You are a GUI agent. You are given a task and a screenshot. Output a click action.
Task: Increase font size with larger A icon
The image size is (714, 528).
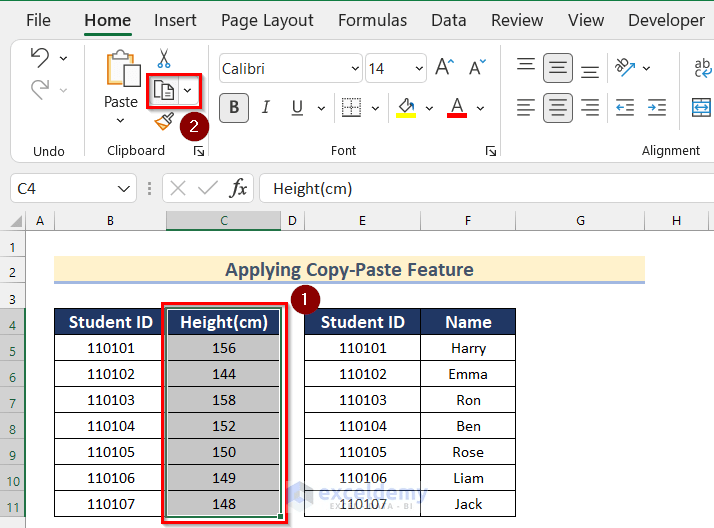[x=444, y=67]
